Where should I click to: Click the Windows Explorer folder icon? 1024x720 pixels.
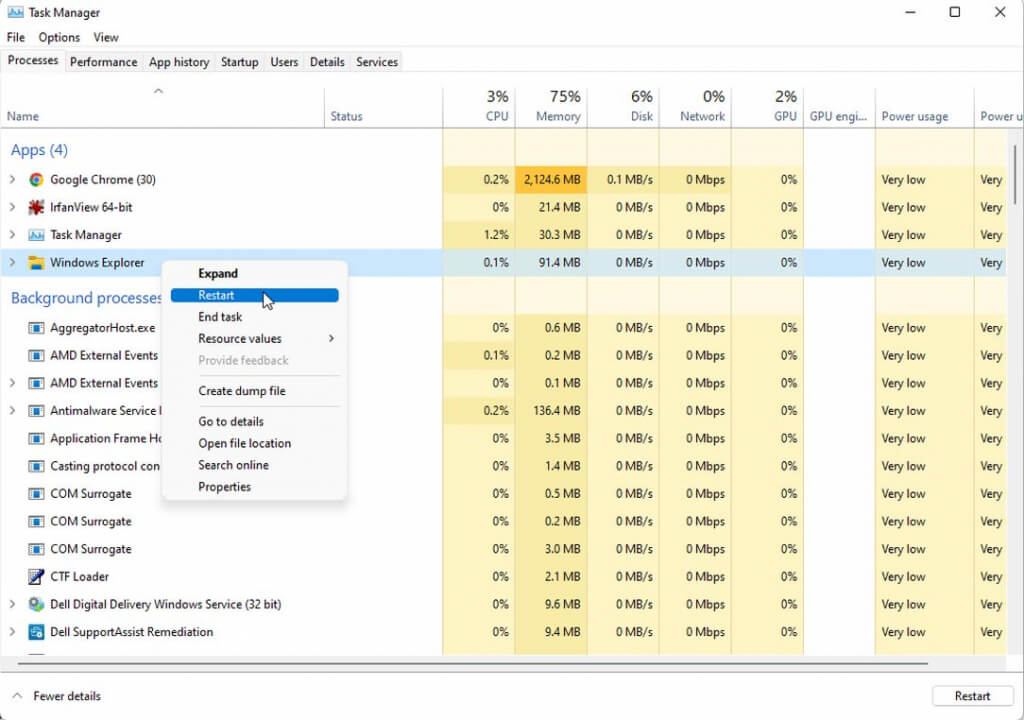coord(36,263)
